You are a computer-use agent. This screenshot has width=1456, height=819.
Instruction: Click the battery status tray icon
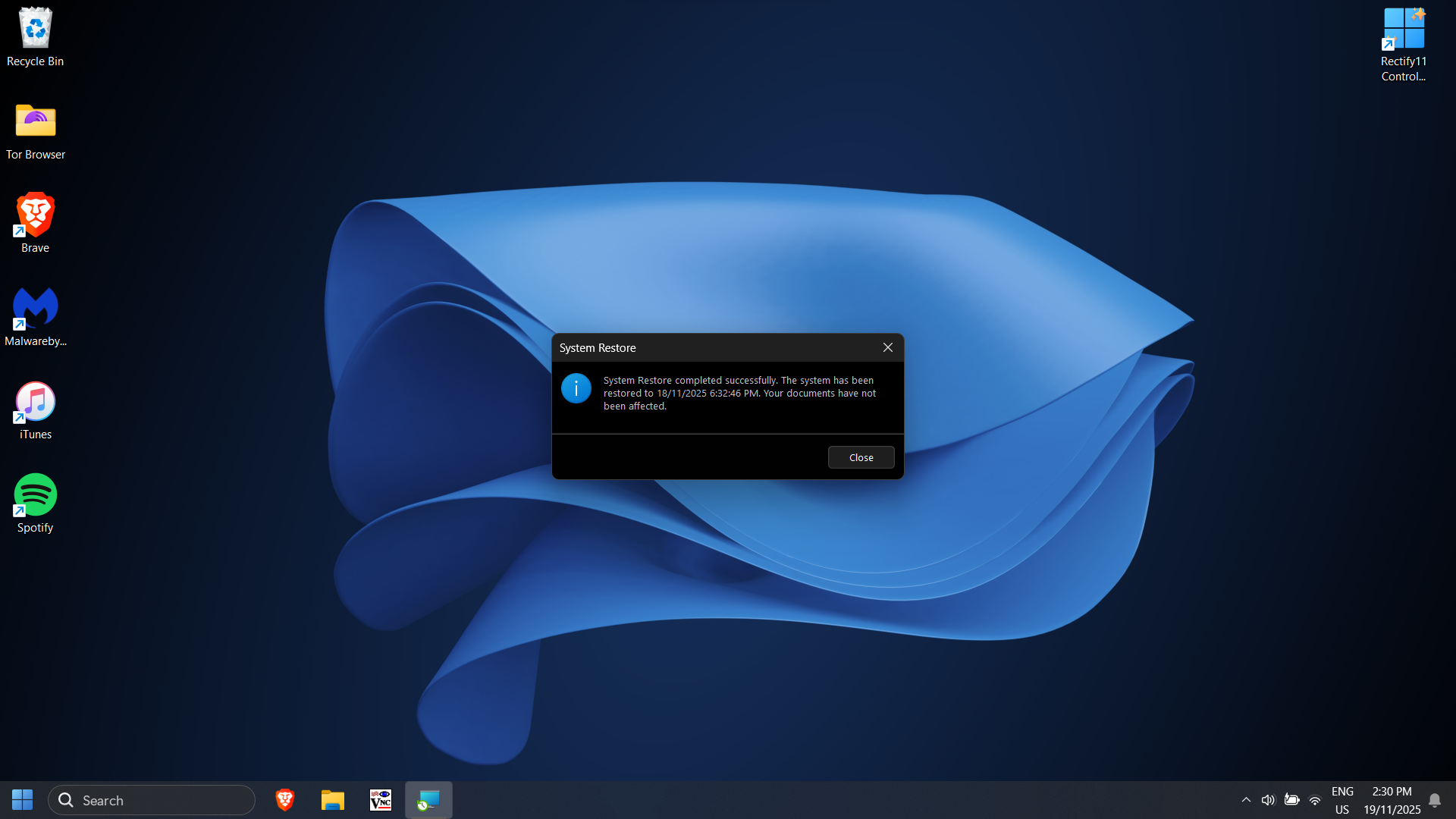coord(1292,800)
